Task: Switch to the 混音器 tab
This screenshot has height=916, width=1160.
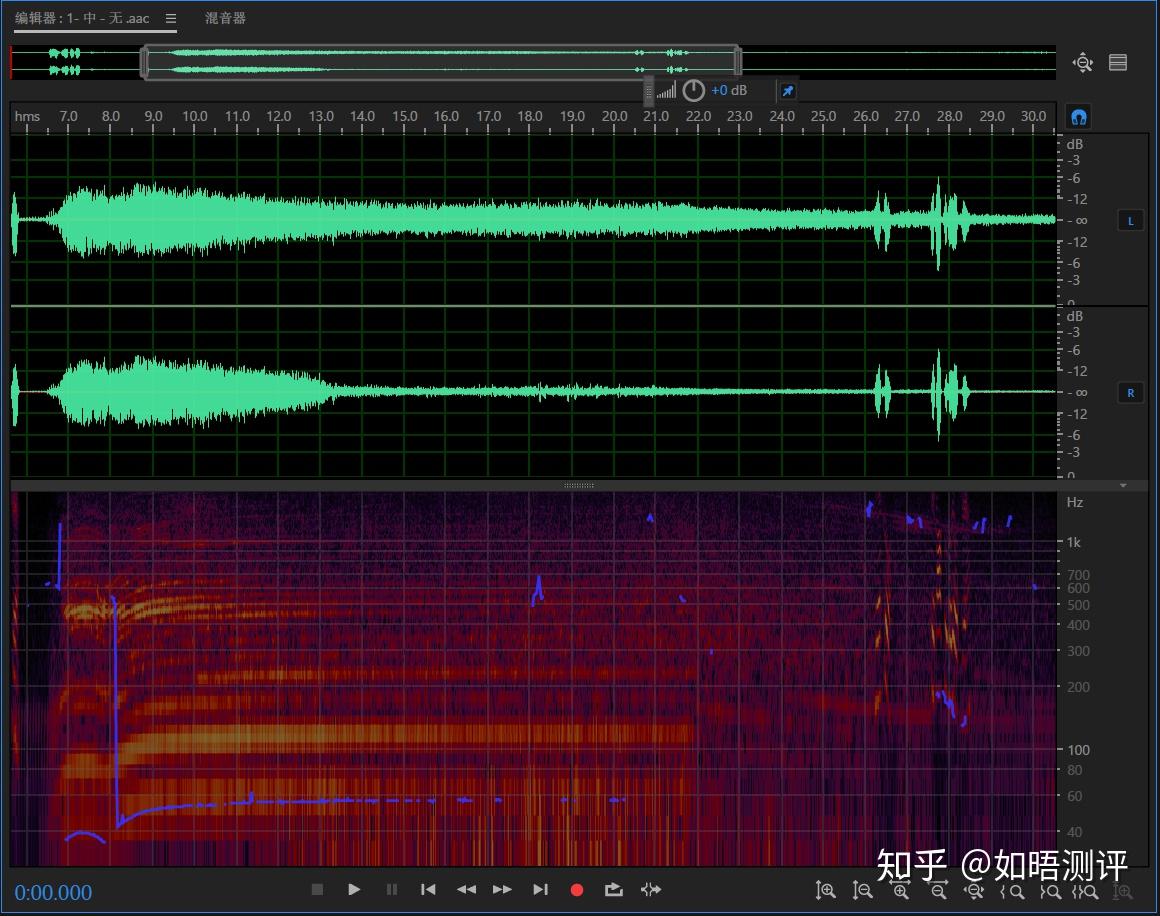Action: pos(225,18)
